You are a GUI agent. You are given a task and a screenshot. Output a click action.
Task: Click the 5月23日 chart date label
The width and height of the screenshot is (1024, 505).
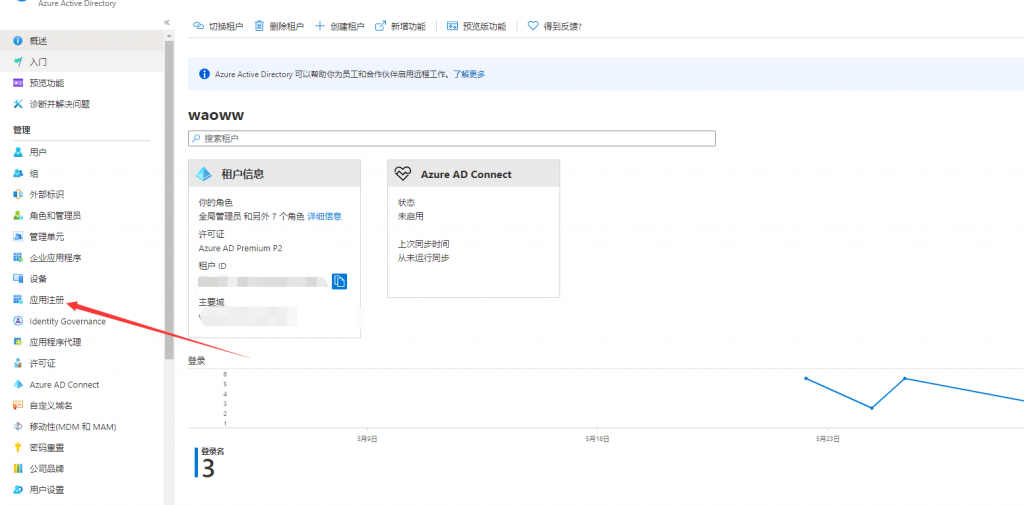(x=827, y=439)
